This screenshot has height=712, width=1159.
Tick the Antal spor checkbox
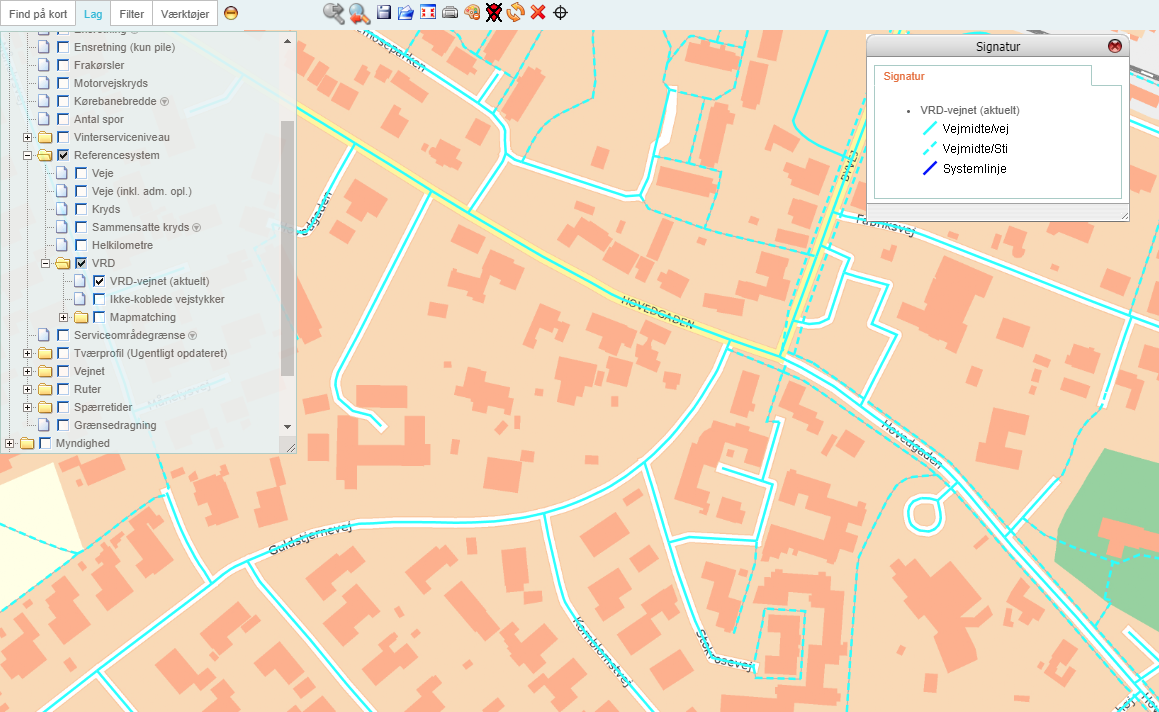click(63, 119)
